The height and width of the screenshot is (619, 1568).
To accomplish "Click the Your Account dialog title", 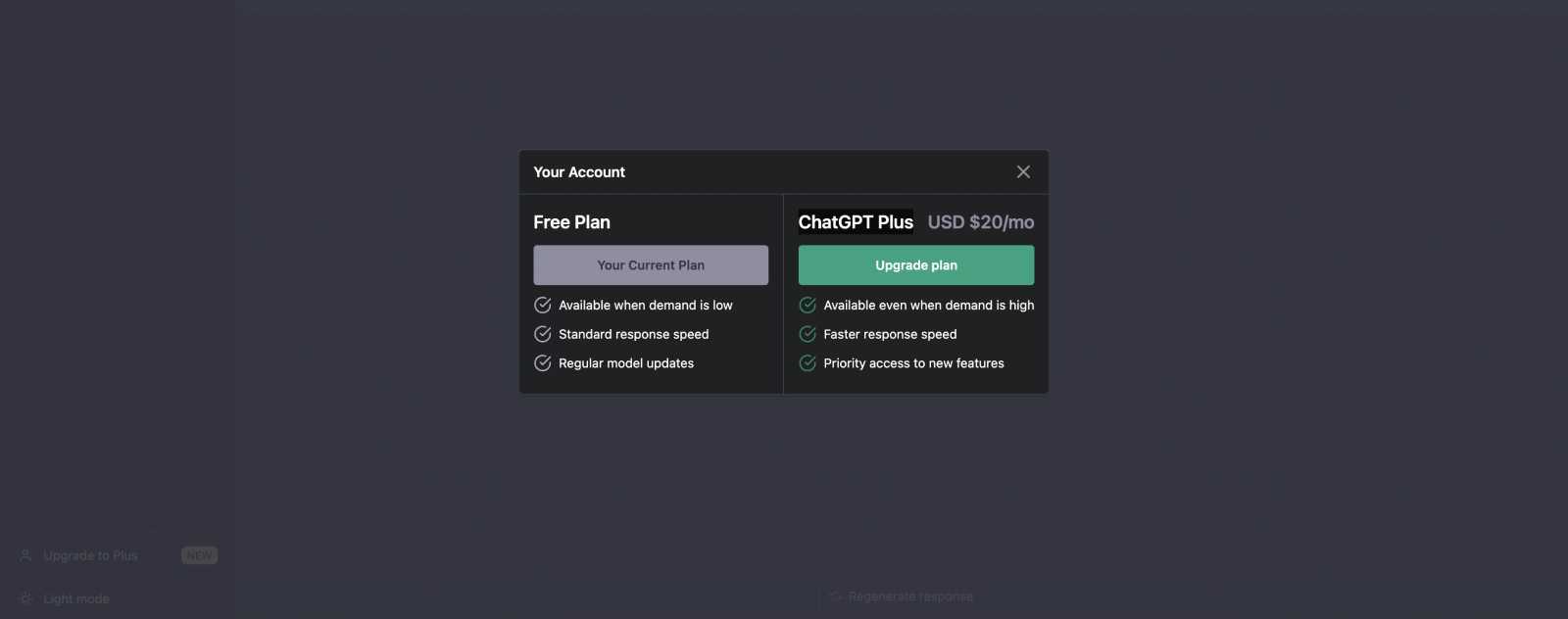I will [579, 172].
